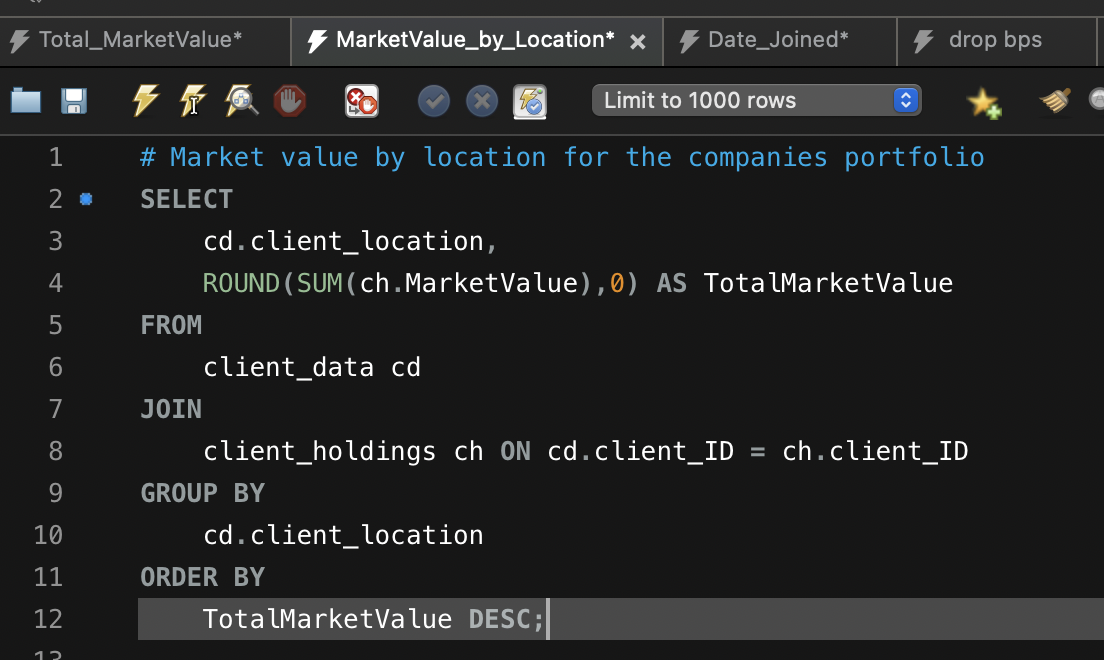This screenshot has width=1104, height=660.
Task: Click cd.client_location on line 3
Action: 344,242
